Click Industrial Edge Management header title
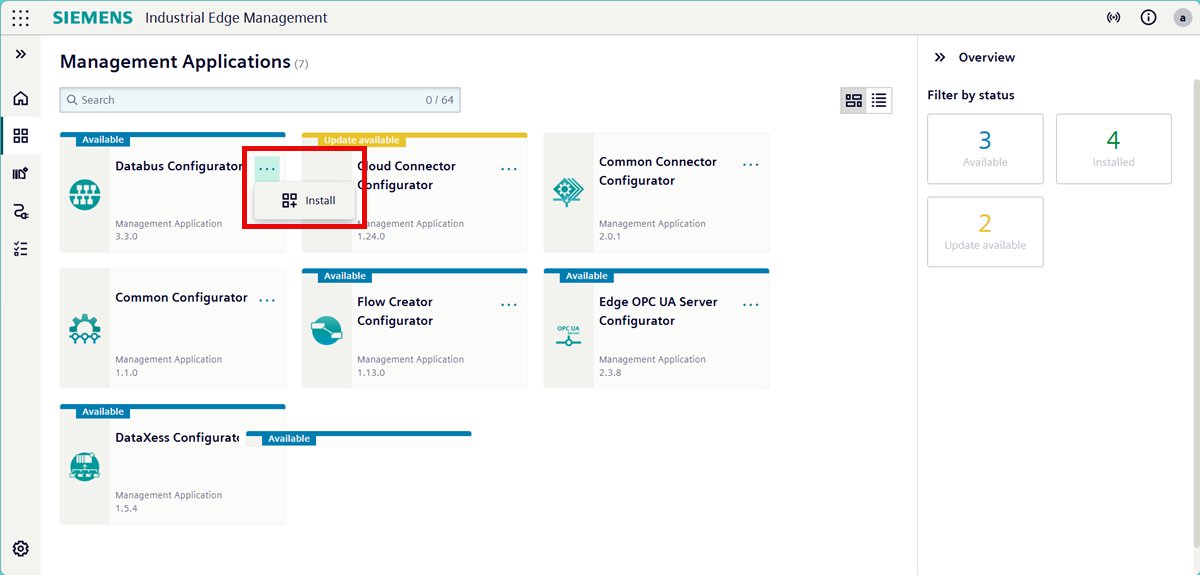Image resolution: width=1200 pixels, height=575 pixels. [236, 18]
